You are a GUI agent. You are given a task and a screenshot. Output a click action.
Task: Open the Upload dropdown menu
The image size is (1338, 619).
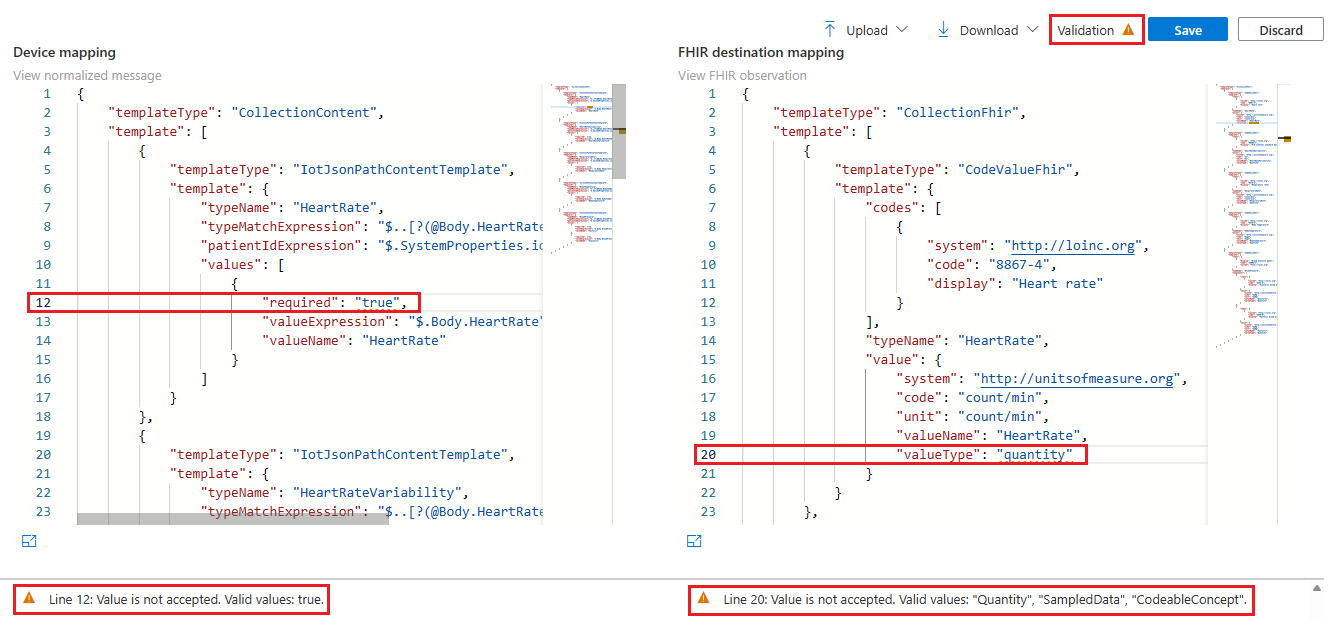point(903,29)
